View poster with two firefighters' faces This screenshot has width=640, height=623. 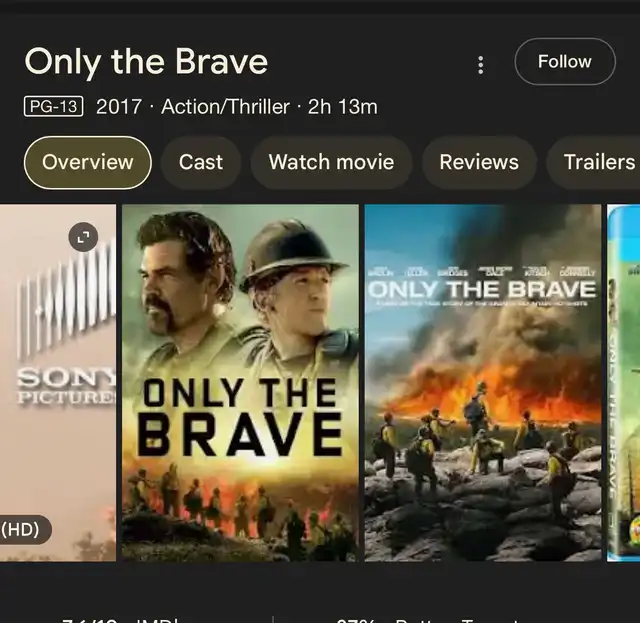coord(240,383)
